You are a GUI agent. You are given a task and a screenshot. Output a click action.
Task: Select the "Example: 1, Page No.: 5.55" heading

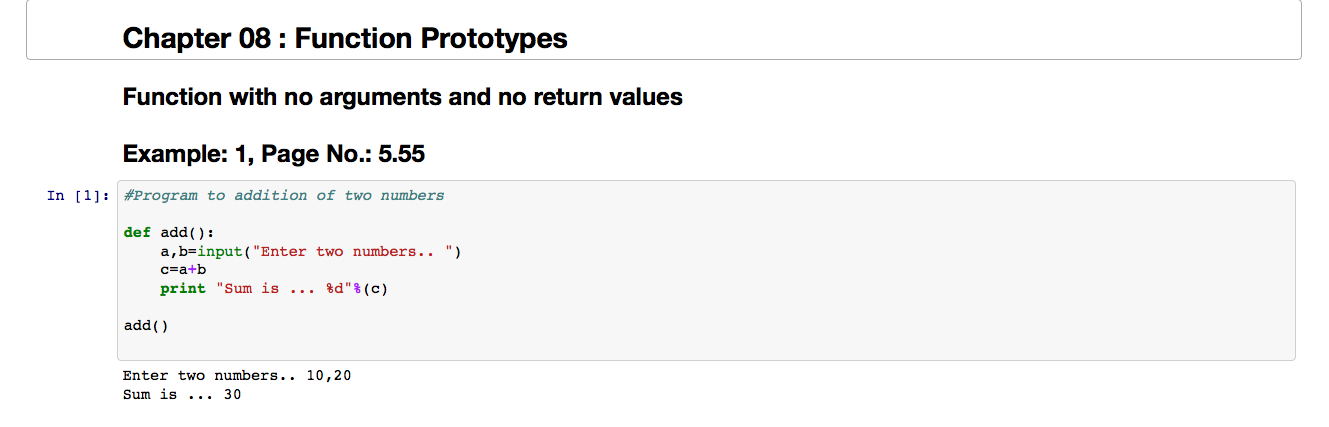point(280,154)
